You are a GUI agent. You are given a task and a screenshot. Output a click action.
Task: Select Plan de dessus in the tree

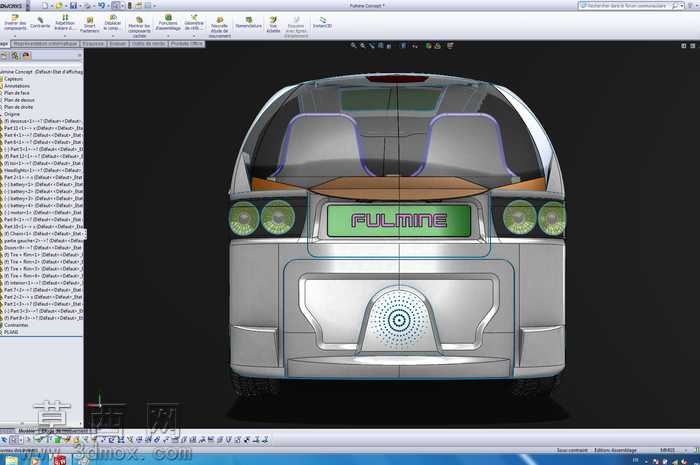coord(18,100)
